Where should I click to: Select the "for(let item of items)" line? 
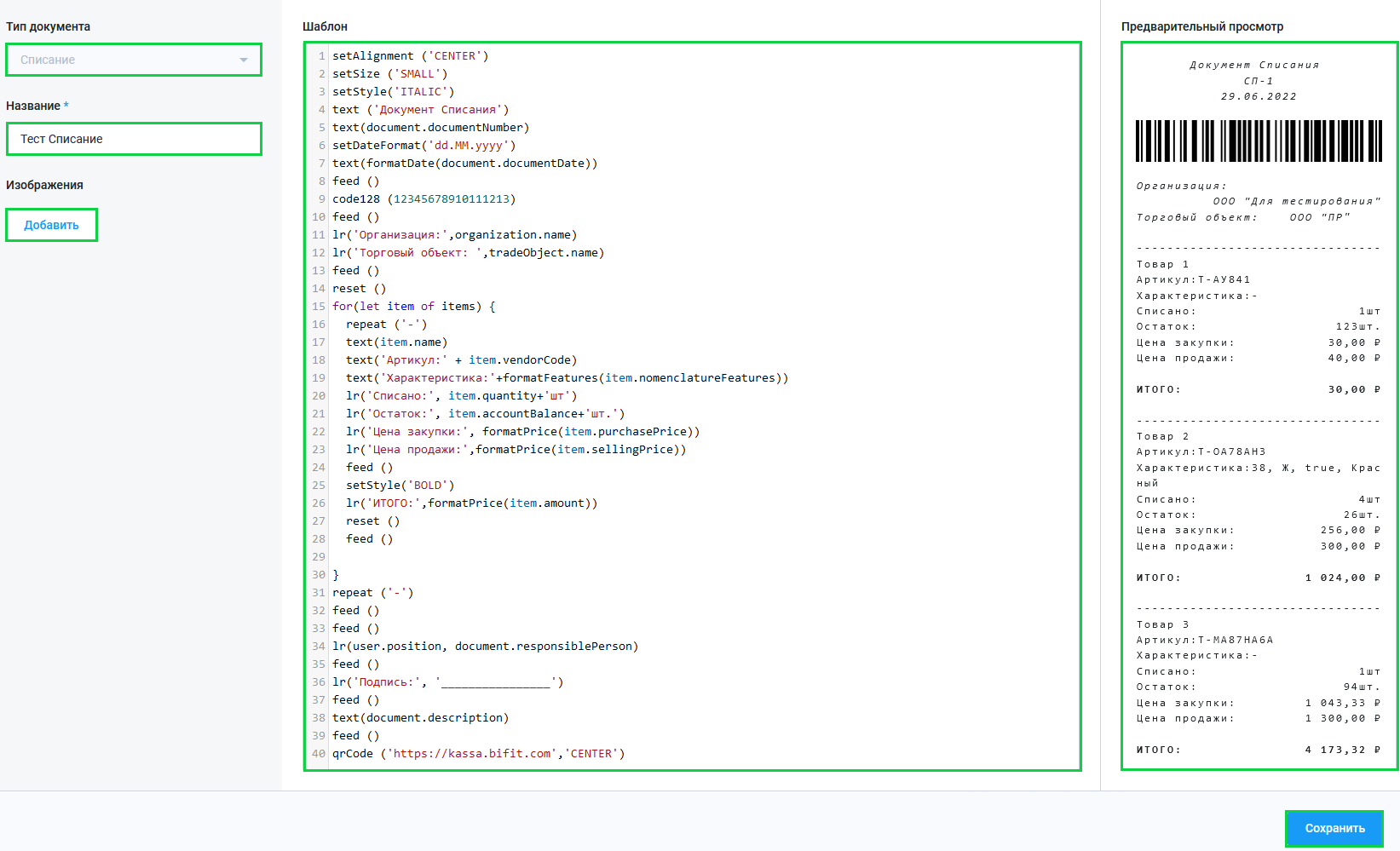point(413,307)
